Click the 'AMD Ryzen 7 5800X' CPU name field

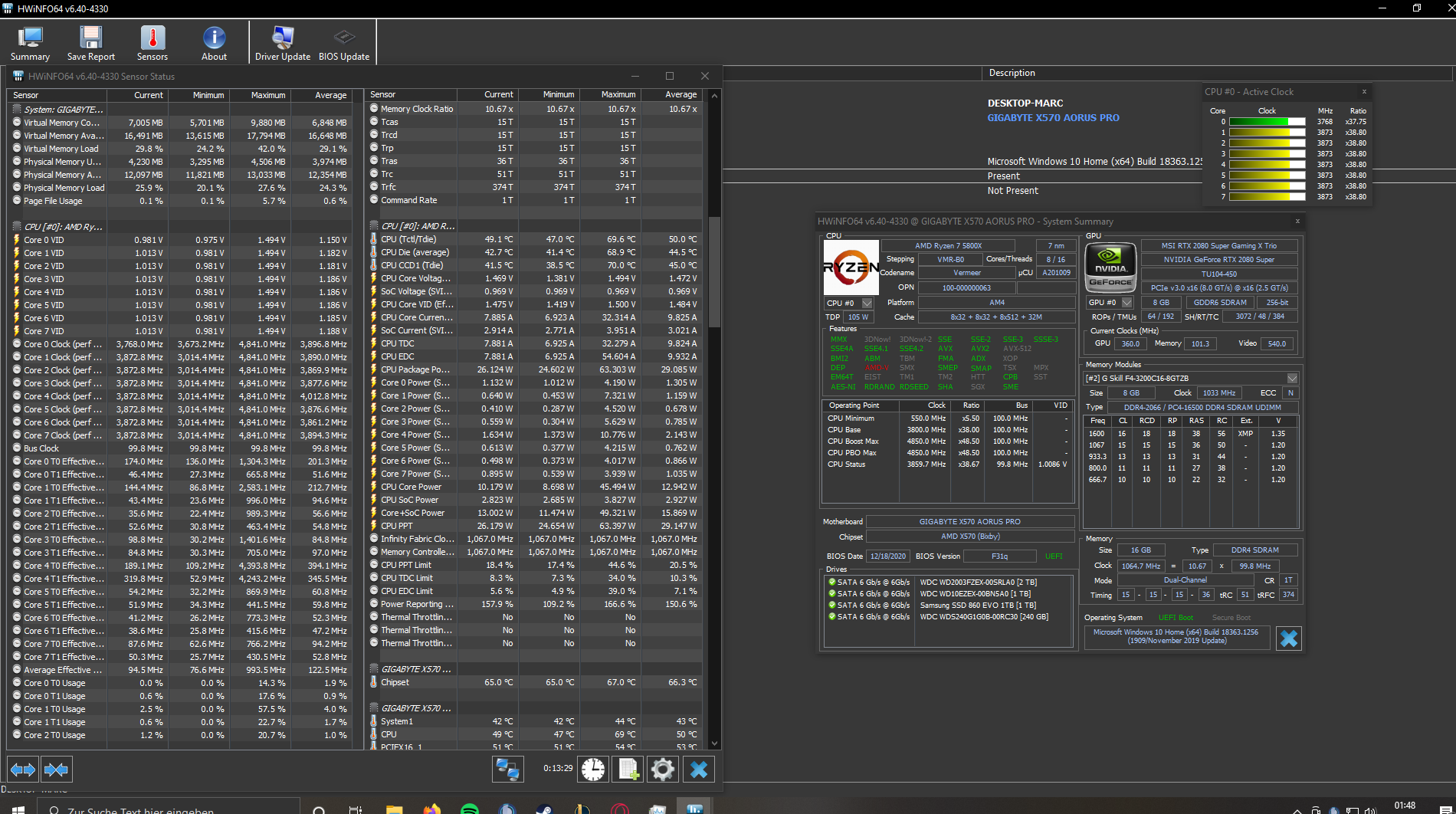point(948,246)
